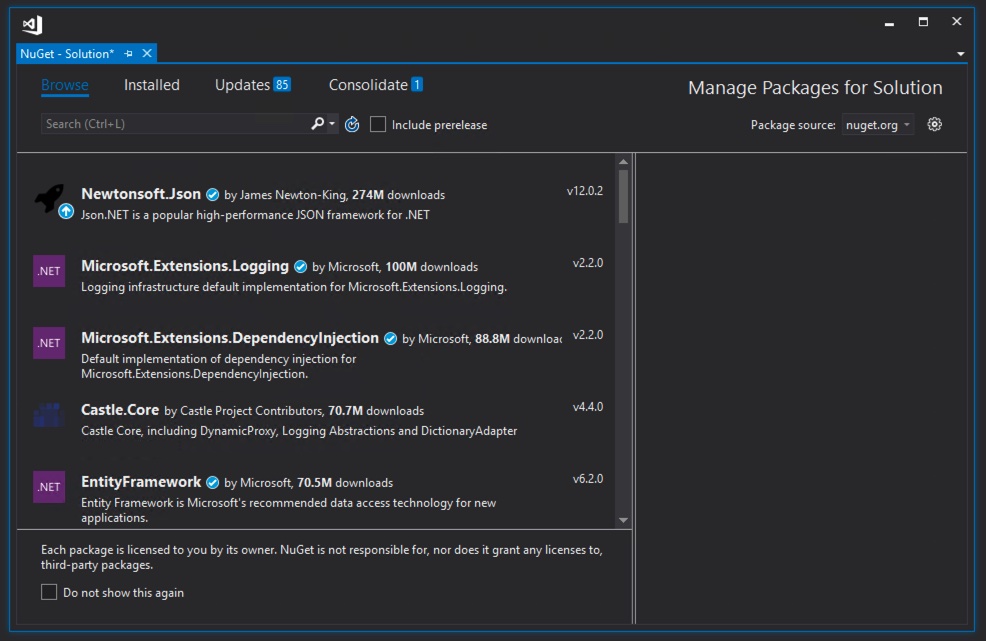
Task: Refresh the package list
Action: (x=352, y=125)
